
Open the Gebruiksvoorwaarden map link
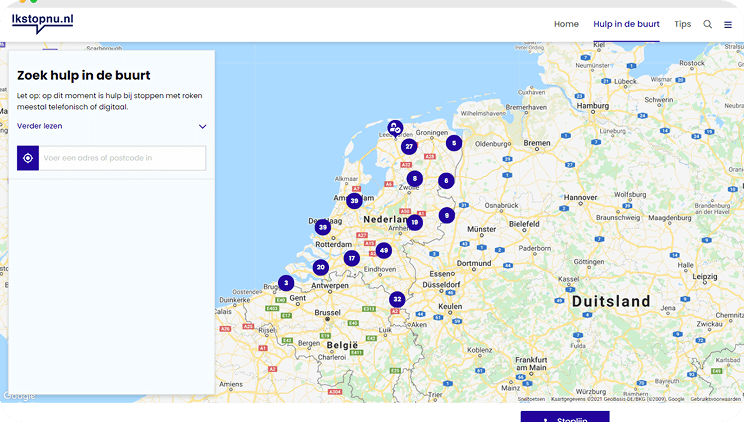coord(716,399)
